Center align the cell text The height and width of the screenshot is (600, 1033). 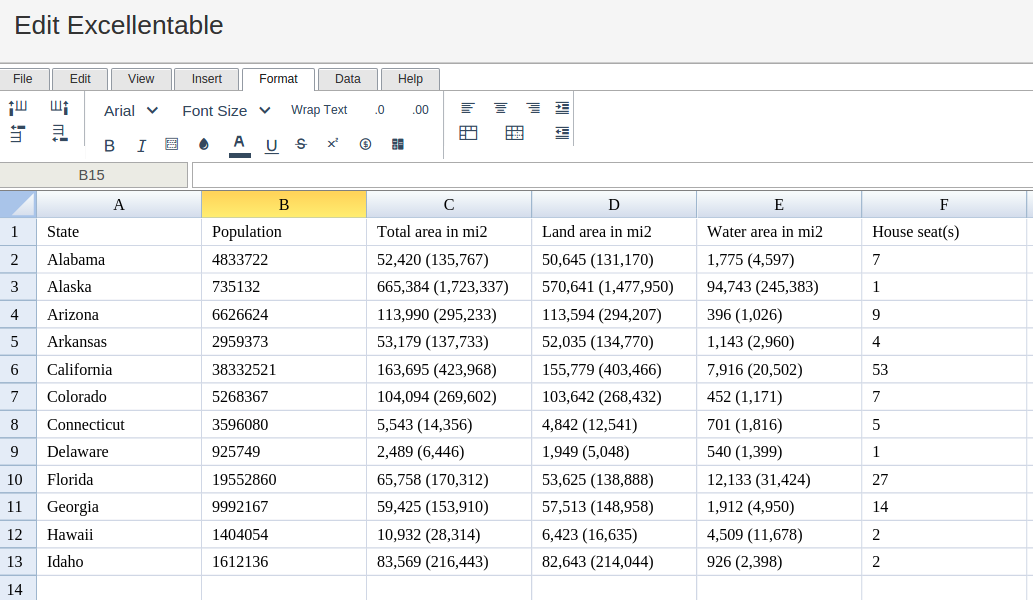[x=500, y=108]
